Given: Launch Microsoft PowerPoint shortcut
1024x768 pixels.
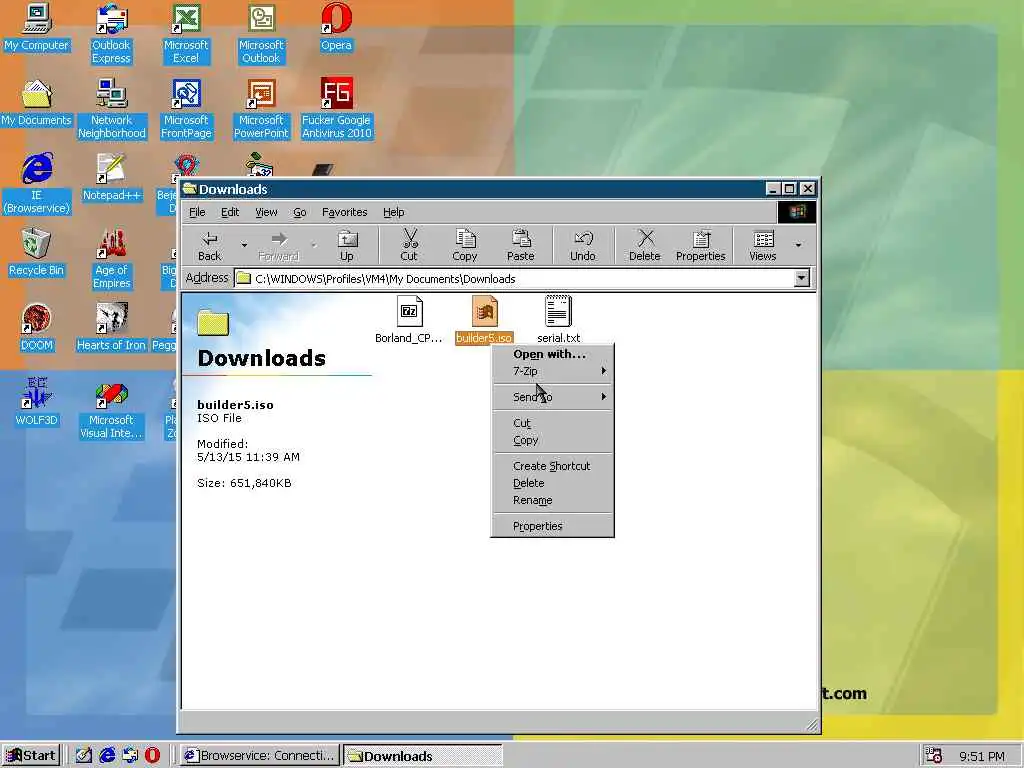Looking at the screenshot, I should click(261, 109).
